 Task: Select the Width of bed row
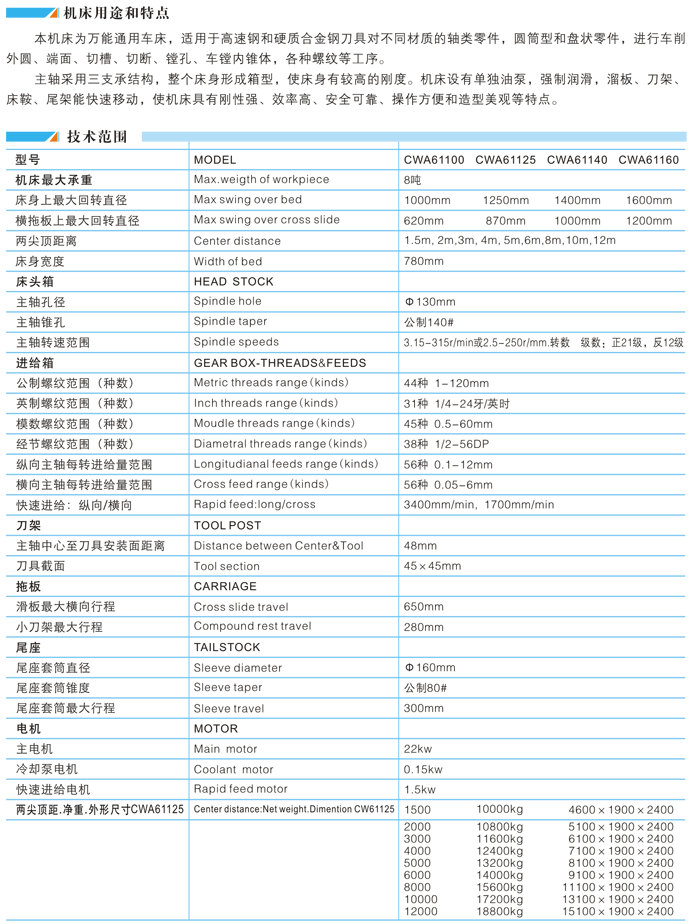(x=232, y=261)
